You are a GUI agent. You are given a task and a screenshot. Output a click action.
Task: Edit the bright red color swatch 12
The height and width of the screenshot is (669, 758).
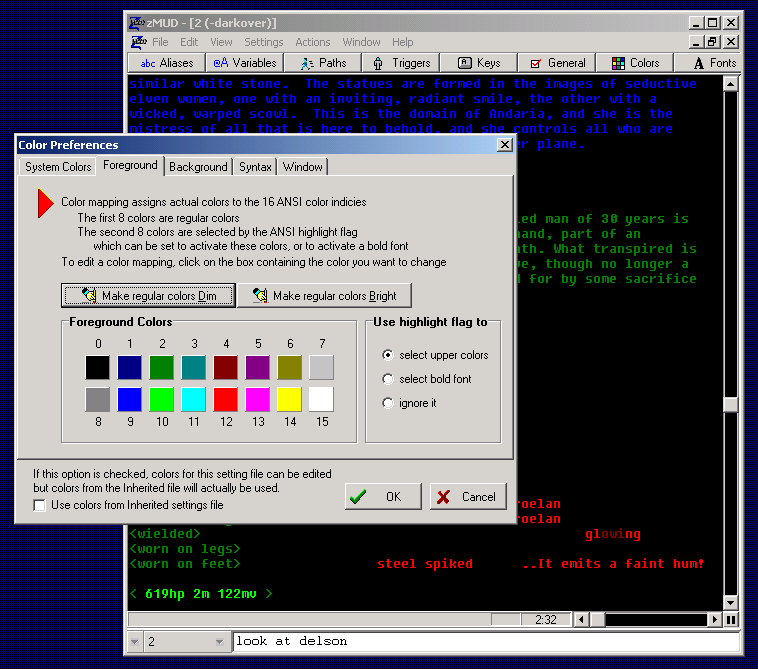225,399
